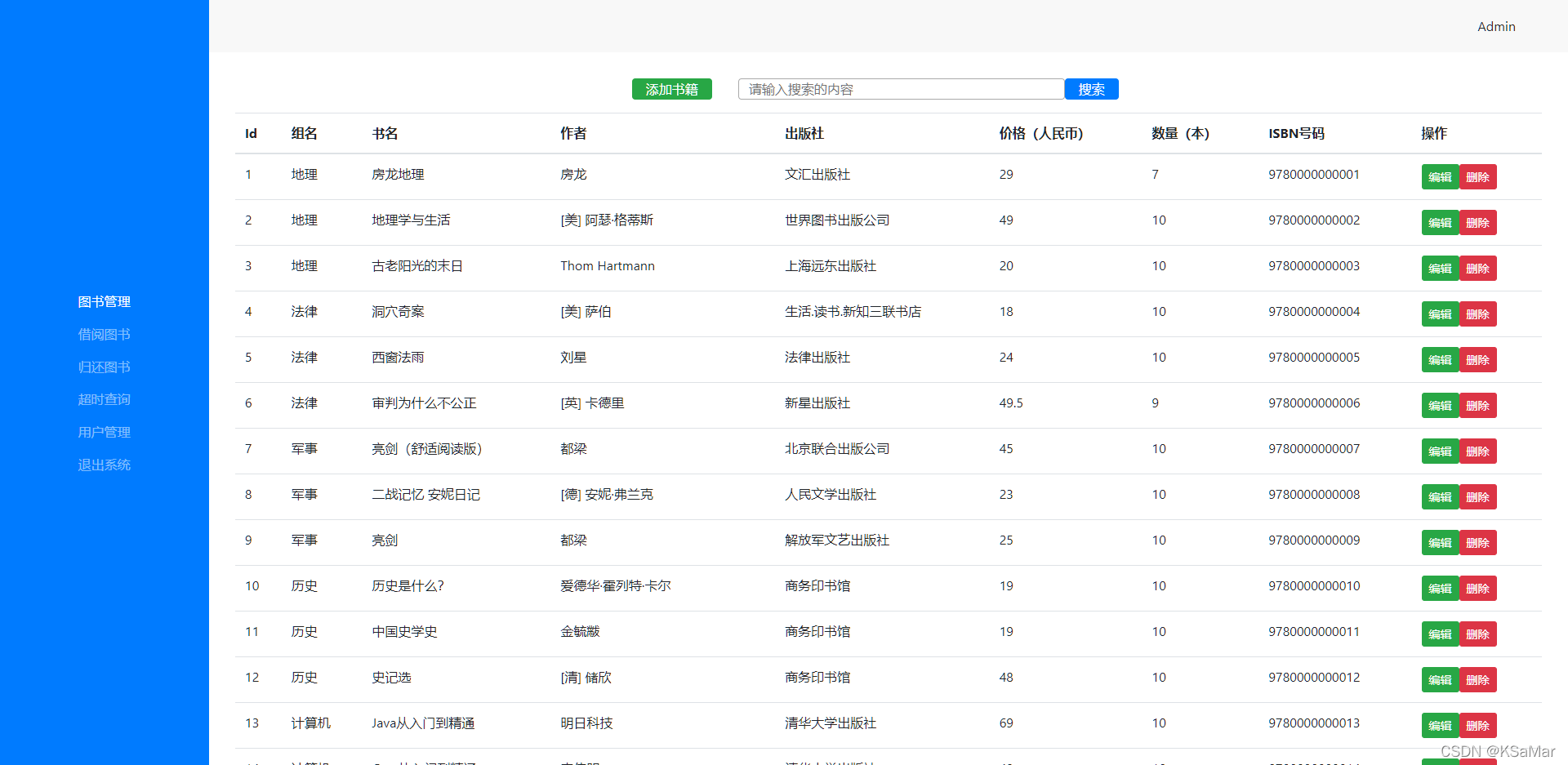
Task: Edit the 审判为什么不公正 row
Action: (1440, 405)
